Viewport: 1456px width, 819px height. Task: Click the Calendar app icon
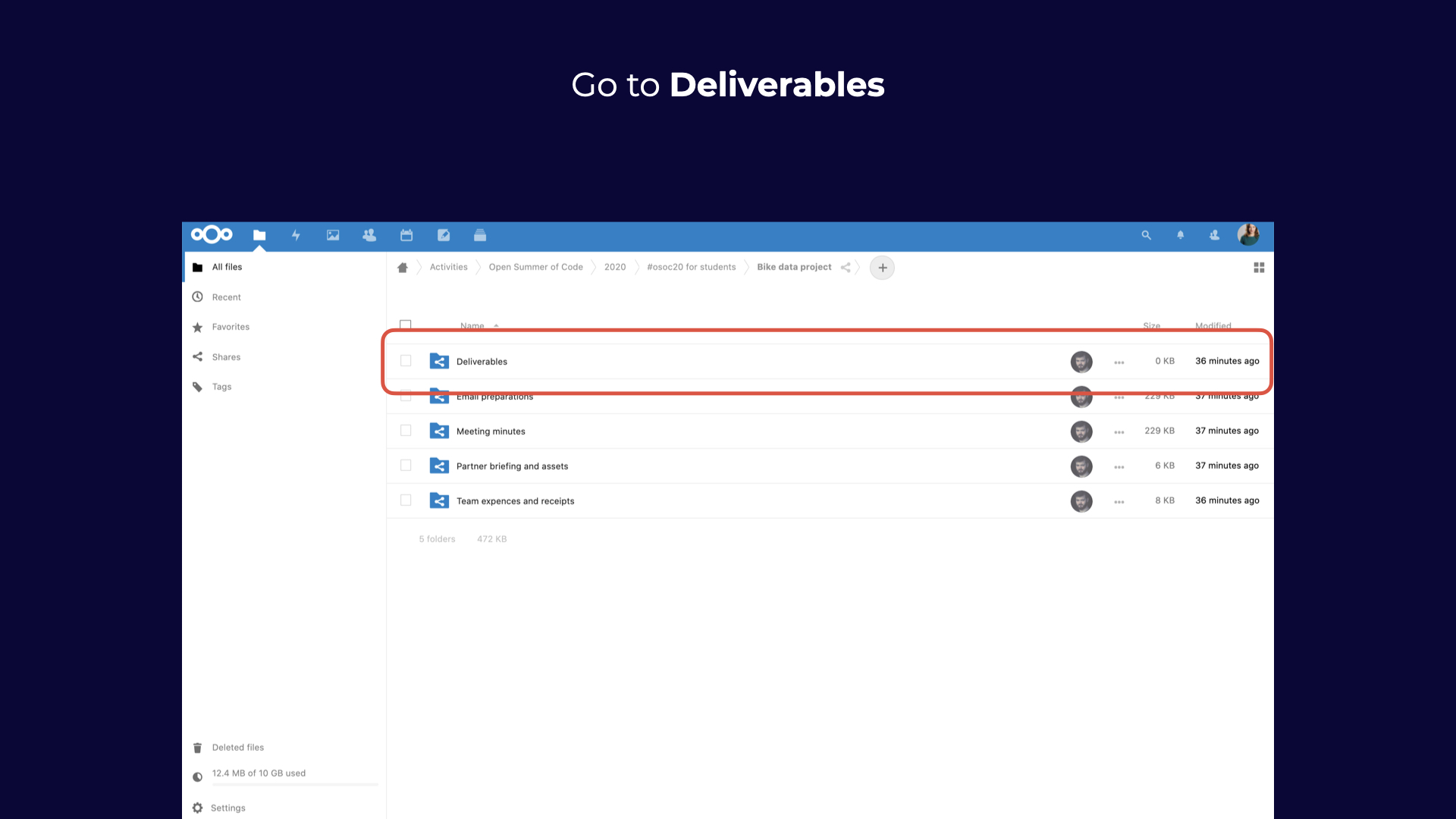point(406,234)
